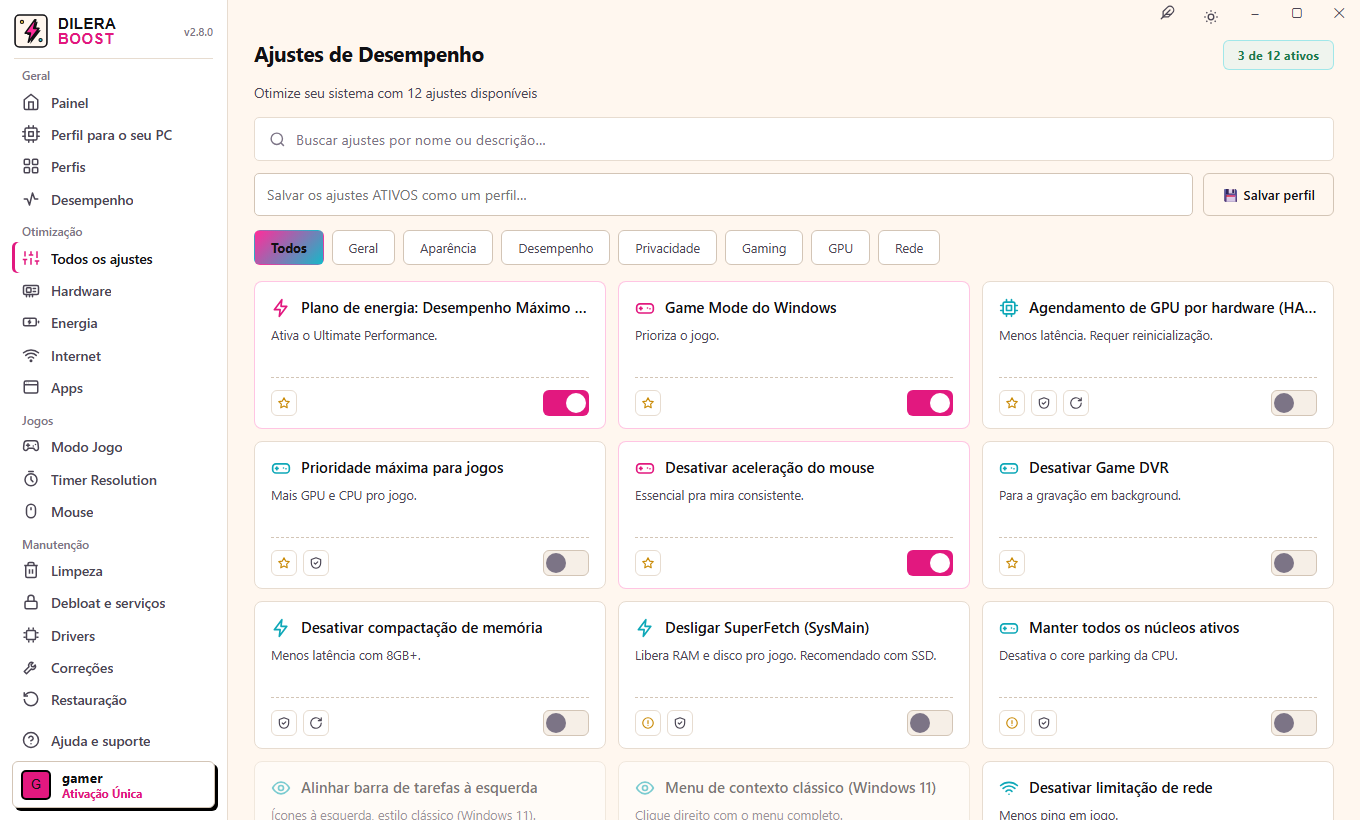This screenshot has width=1360, height=820.
Task: Open Internet settings in the sidebar
Action: (114, 356)
